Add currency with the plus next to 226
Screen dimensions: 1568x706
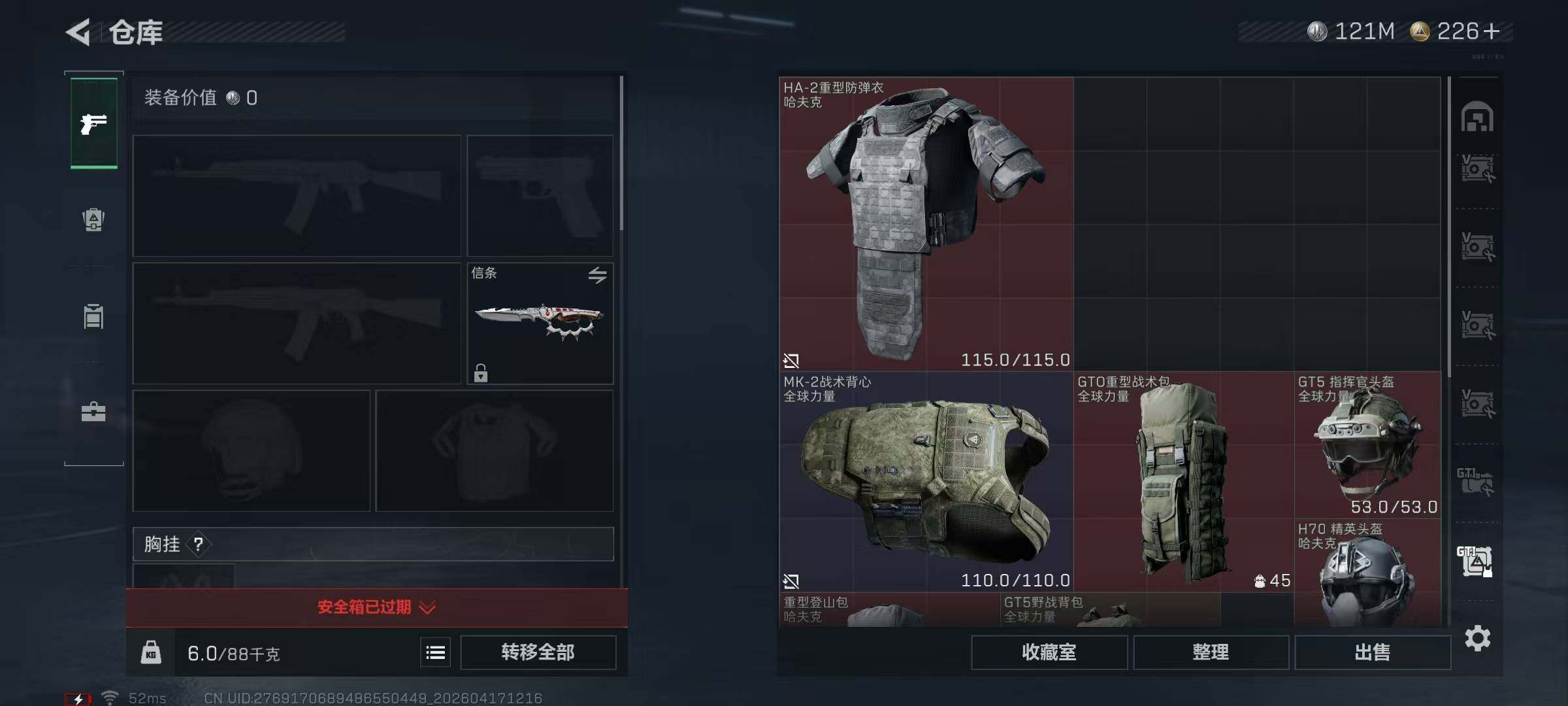[x=1492, y=31]
